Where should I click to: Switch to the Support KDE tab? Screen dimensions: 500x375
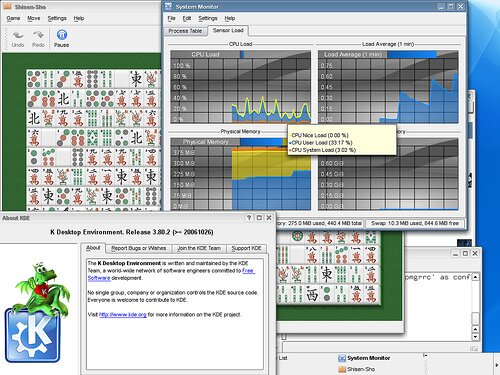(246, 248)
